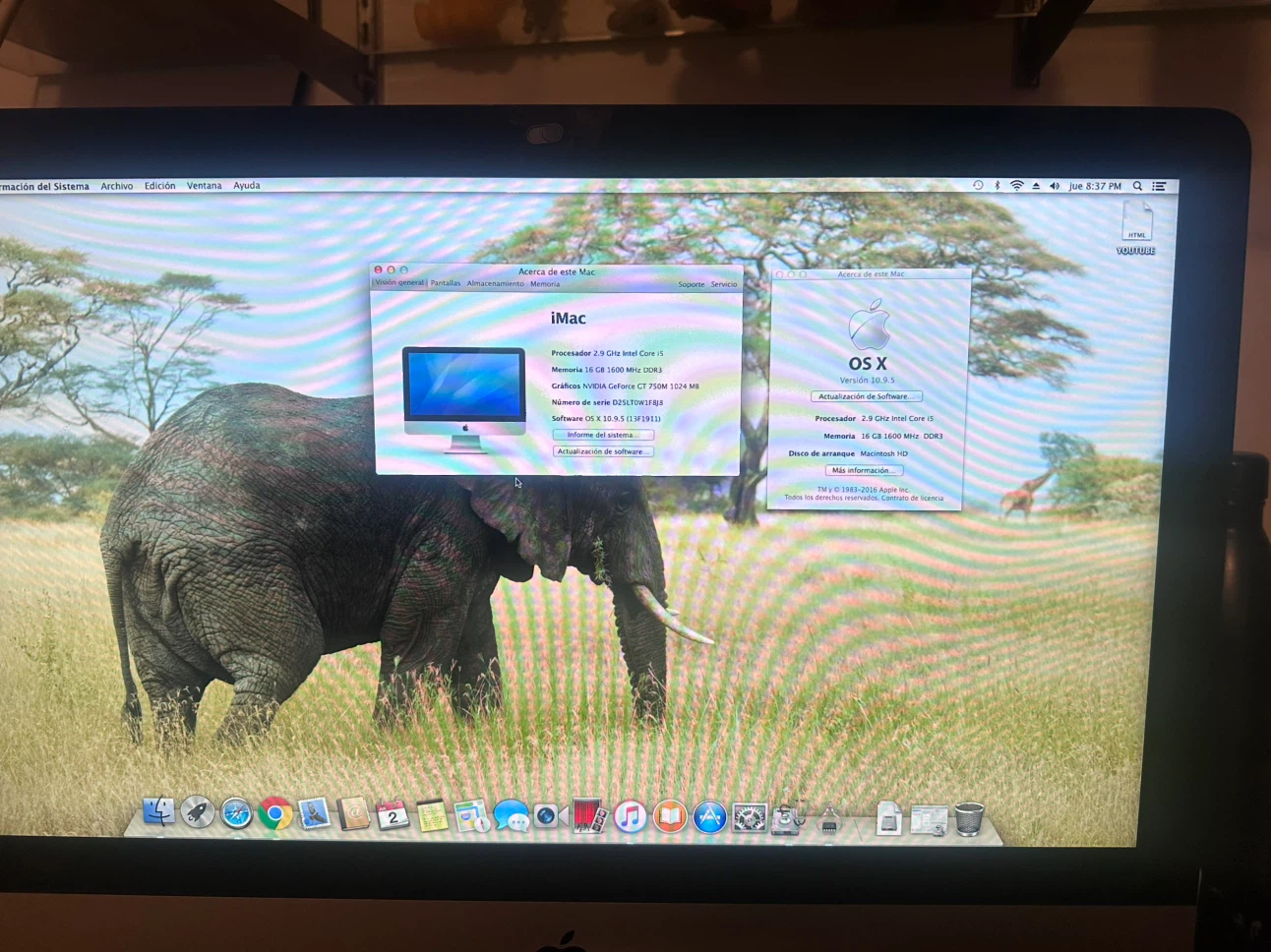Viewport: 1271px width, 952px height.
Task: Click the clock showing jue 8:37 PM
Action: coord(1095,186)
